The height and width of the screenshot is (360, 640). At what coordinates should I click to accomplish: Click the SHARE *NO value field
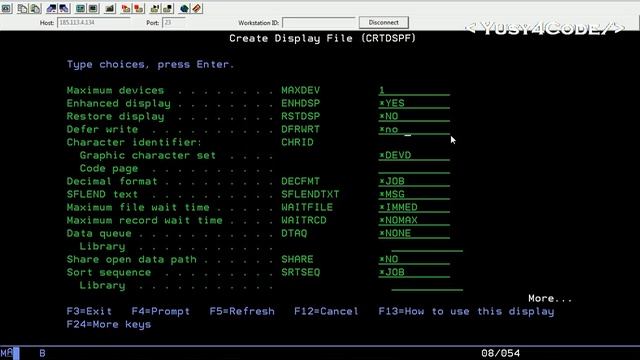(x=414, y=260)
